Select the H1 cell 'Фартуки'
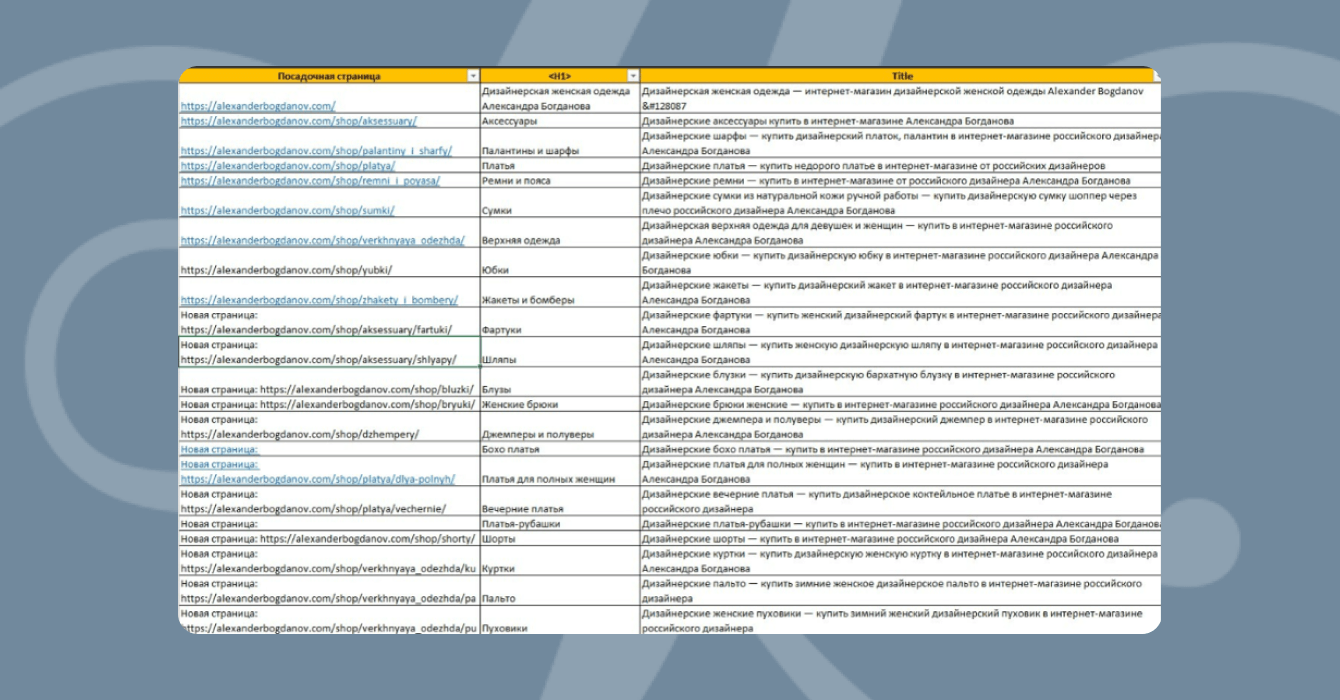 coord(560,323)
